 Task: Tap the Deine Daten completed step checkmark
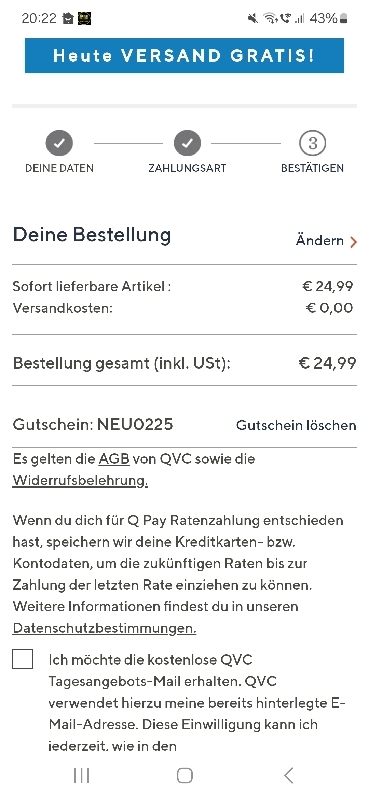coord(59,143)
